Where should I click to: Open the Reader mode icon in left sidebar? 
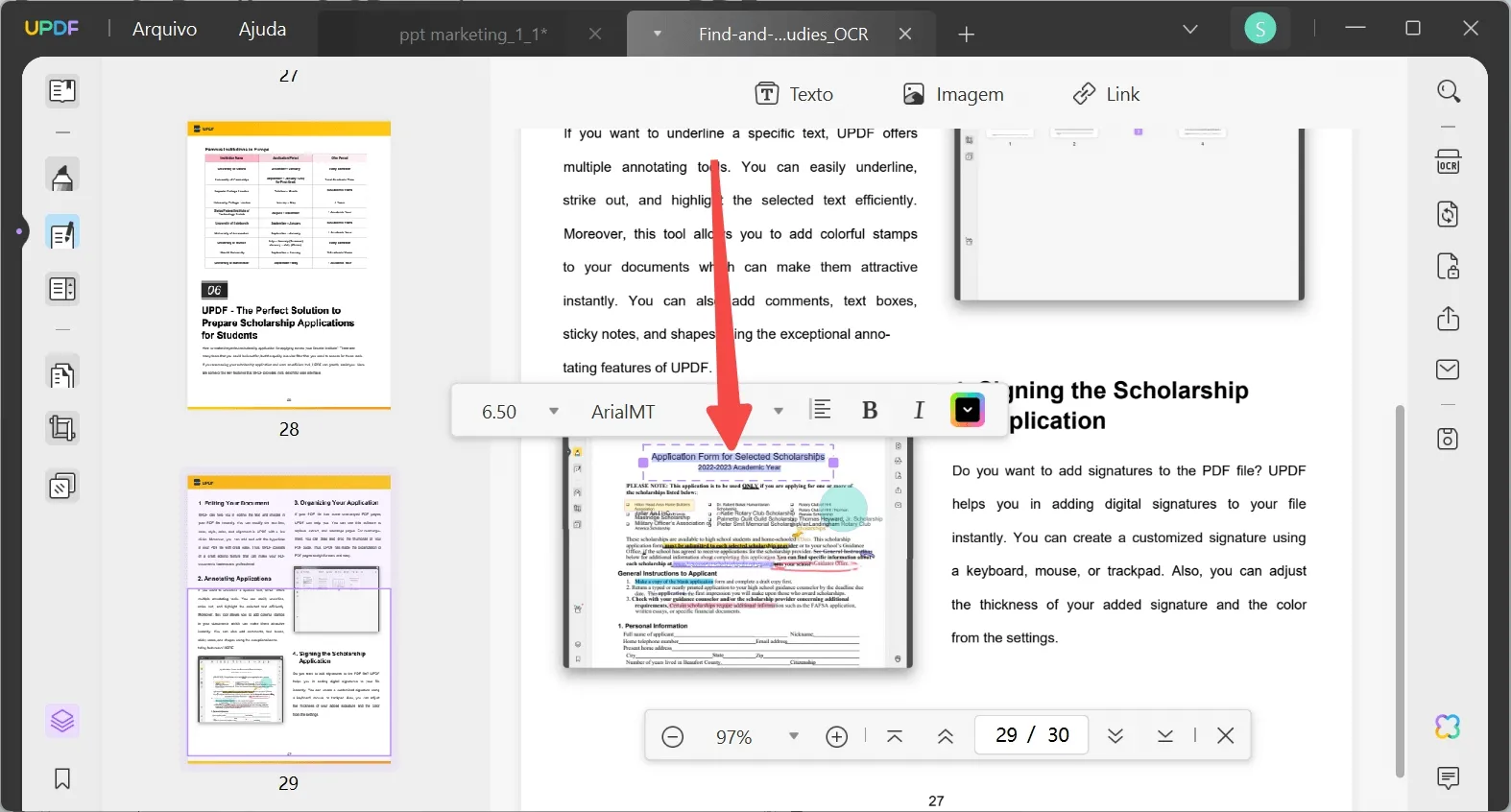[x=62, y=91]
